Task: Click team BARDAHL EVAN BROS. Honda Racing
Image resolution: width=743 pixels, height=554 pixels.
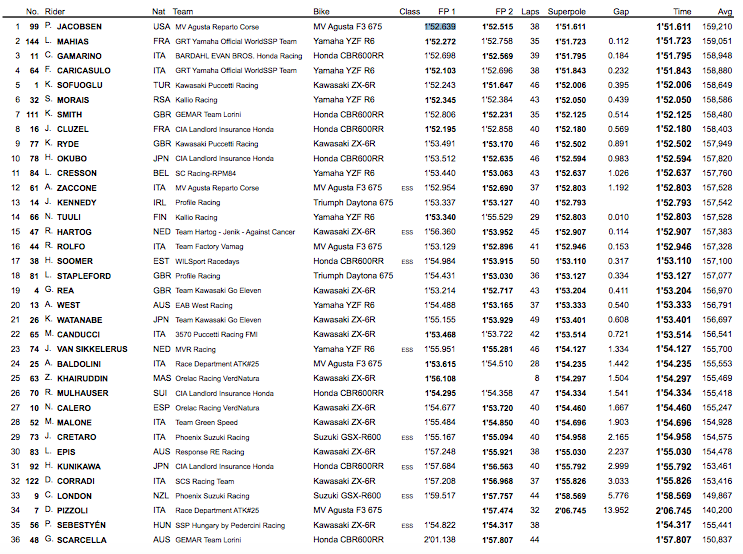Action: point(239,56)
